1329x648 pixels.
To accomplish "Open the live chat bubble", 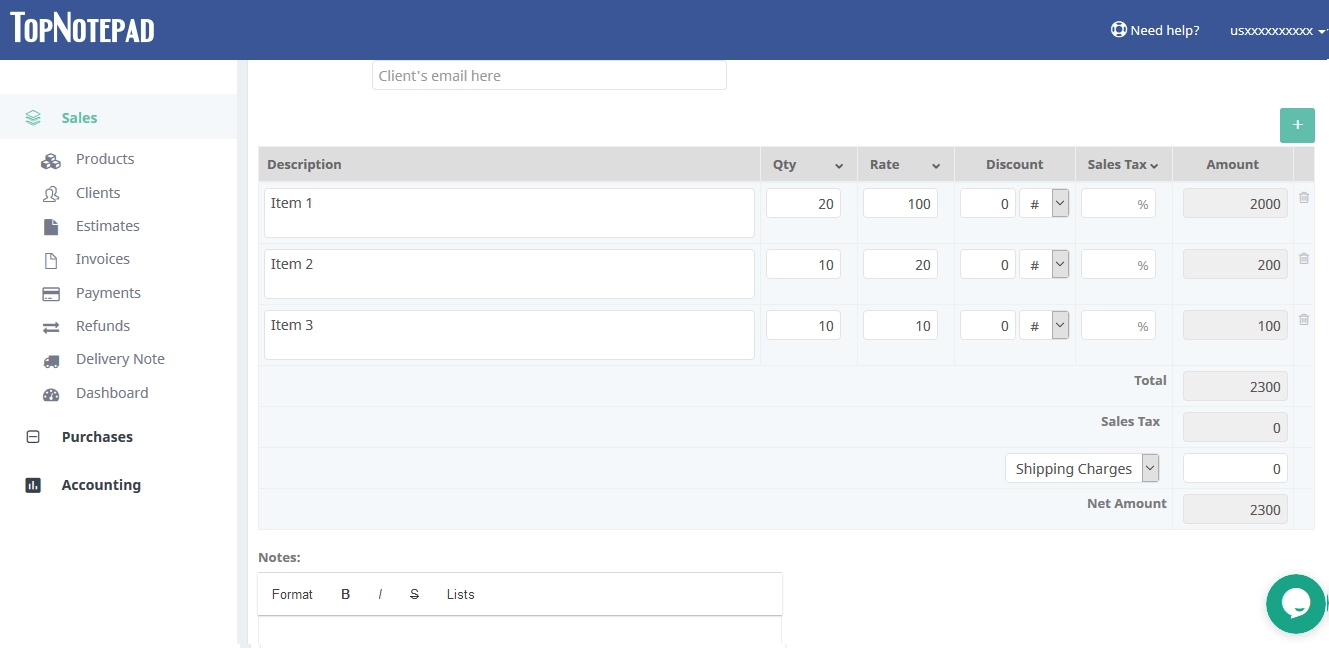I will tap(1295, 603).
